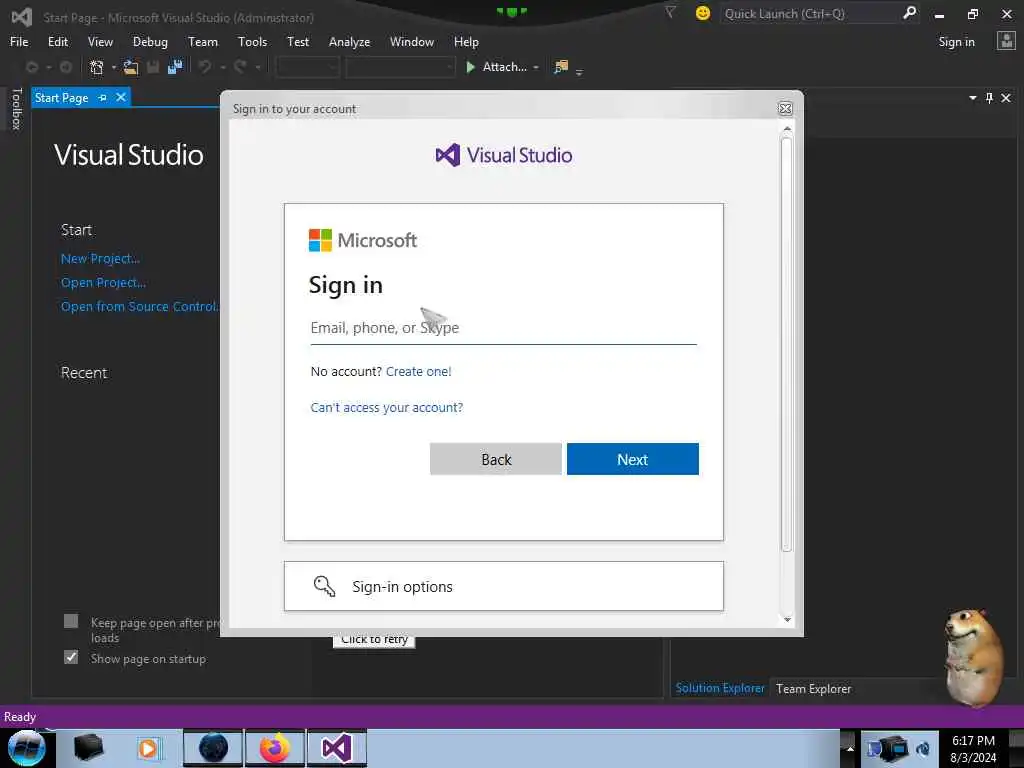Click the Open File toolbar icon

(131, 67)
